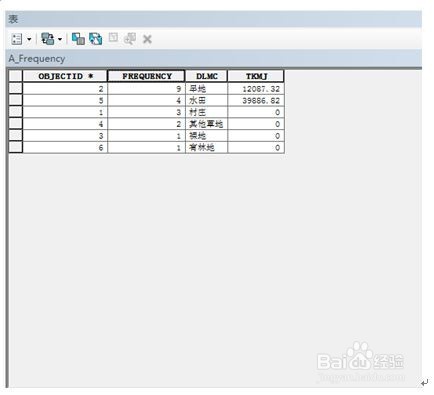Click the Switch Selection icon

click(x=96, y=39)
